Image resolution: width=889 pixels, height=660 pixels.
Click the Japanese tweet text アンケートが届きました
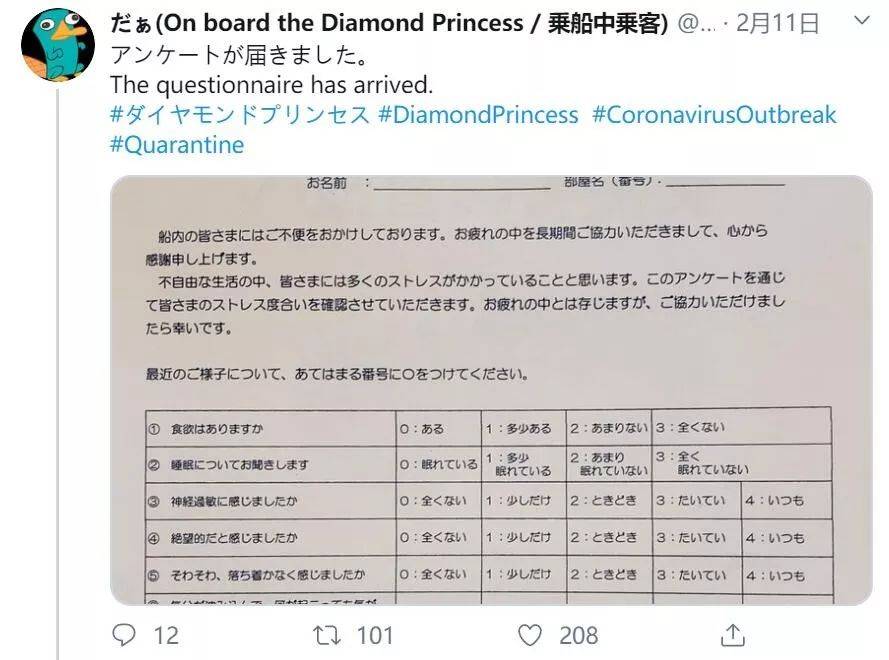point(239,55)
